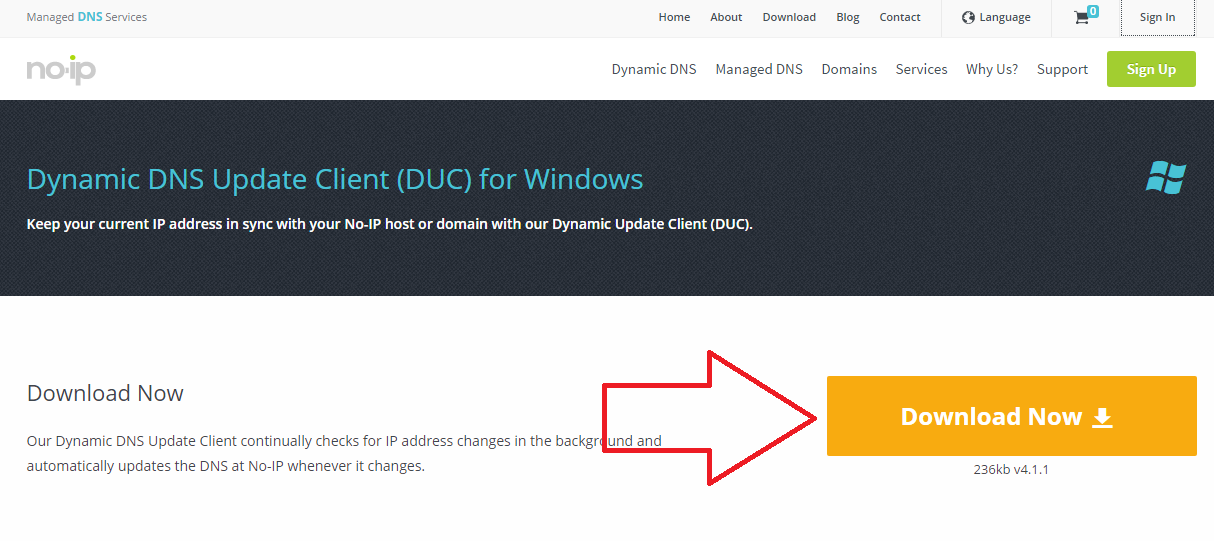Open the Support menu
The image size is (1214, 541).
pos(1062,69)
